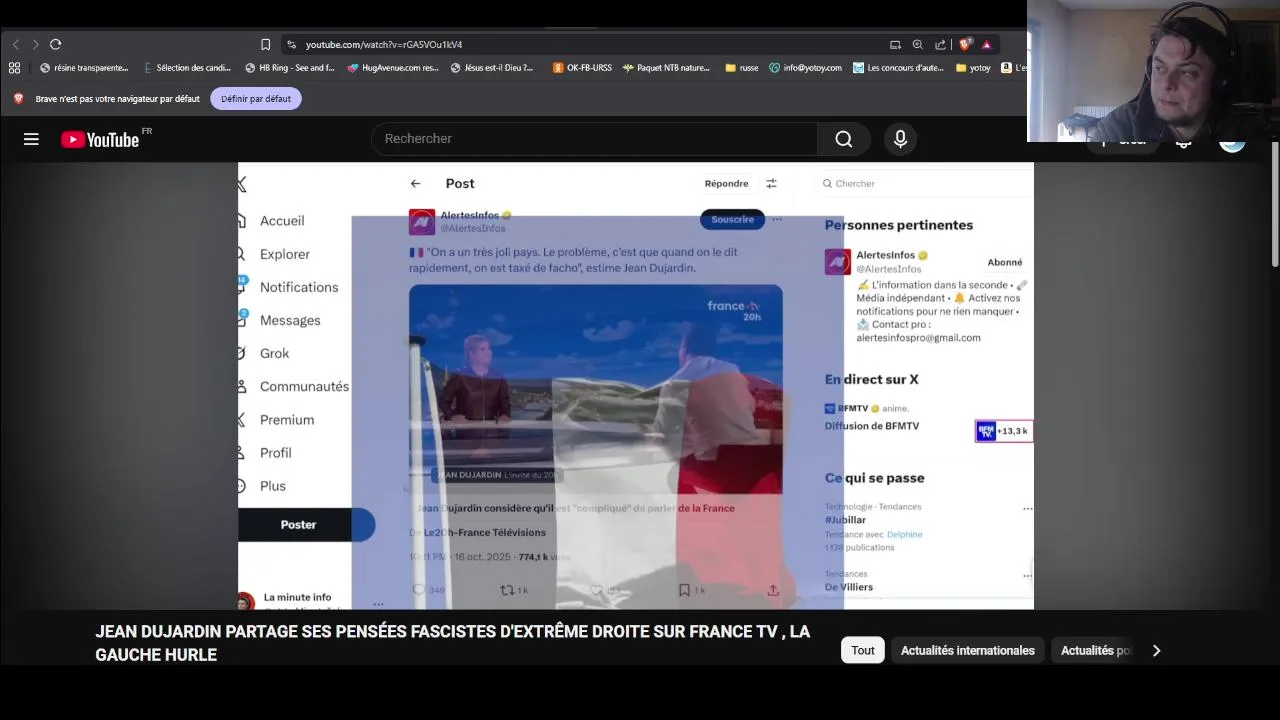Click the share icon under the tweet

pyautogui.click(x=773, y=590)
